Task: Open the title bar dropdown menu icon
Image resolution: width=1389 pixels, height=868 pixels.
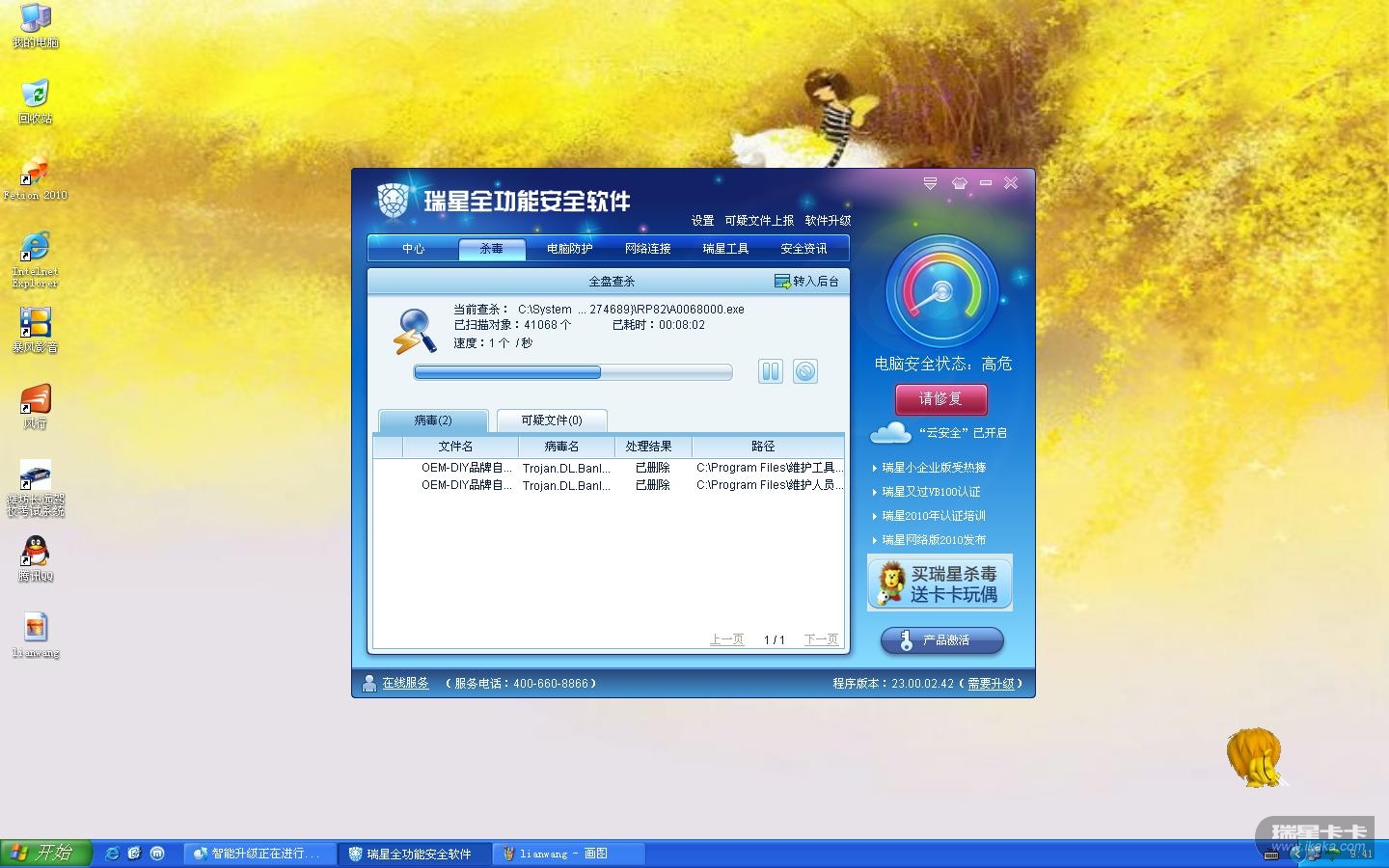Action: (930, 182)
